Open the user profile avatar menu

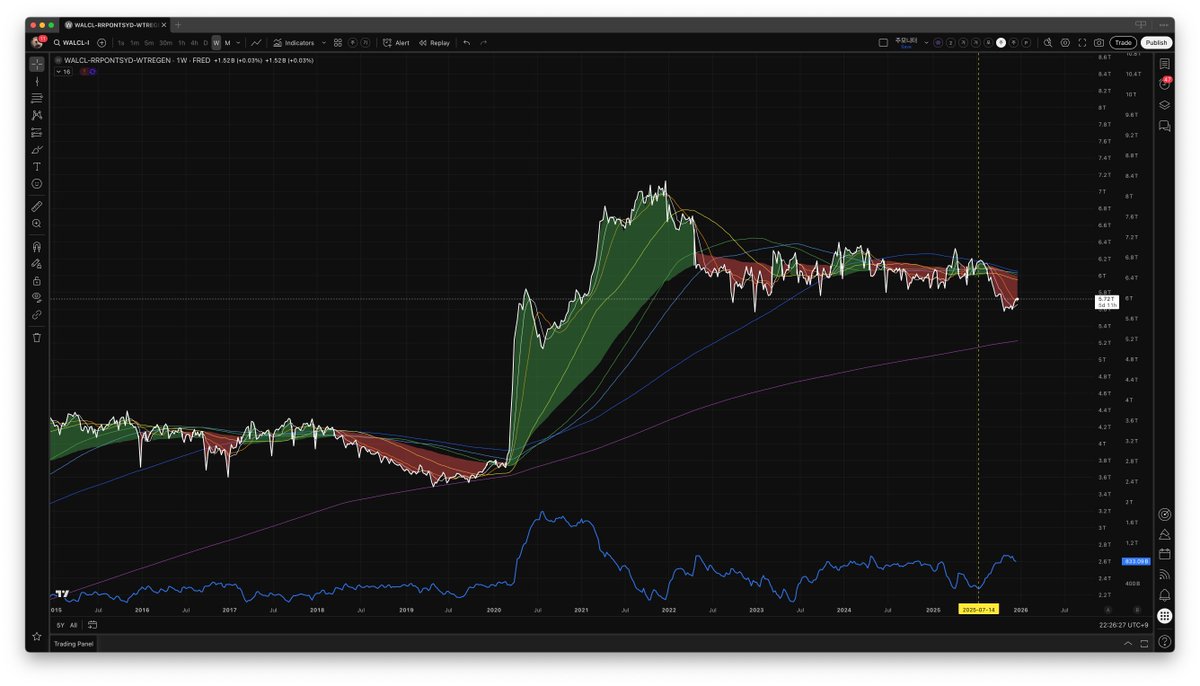click(38, 42)
